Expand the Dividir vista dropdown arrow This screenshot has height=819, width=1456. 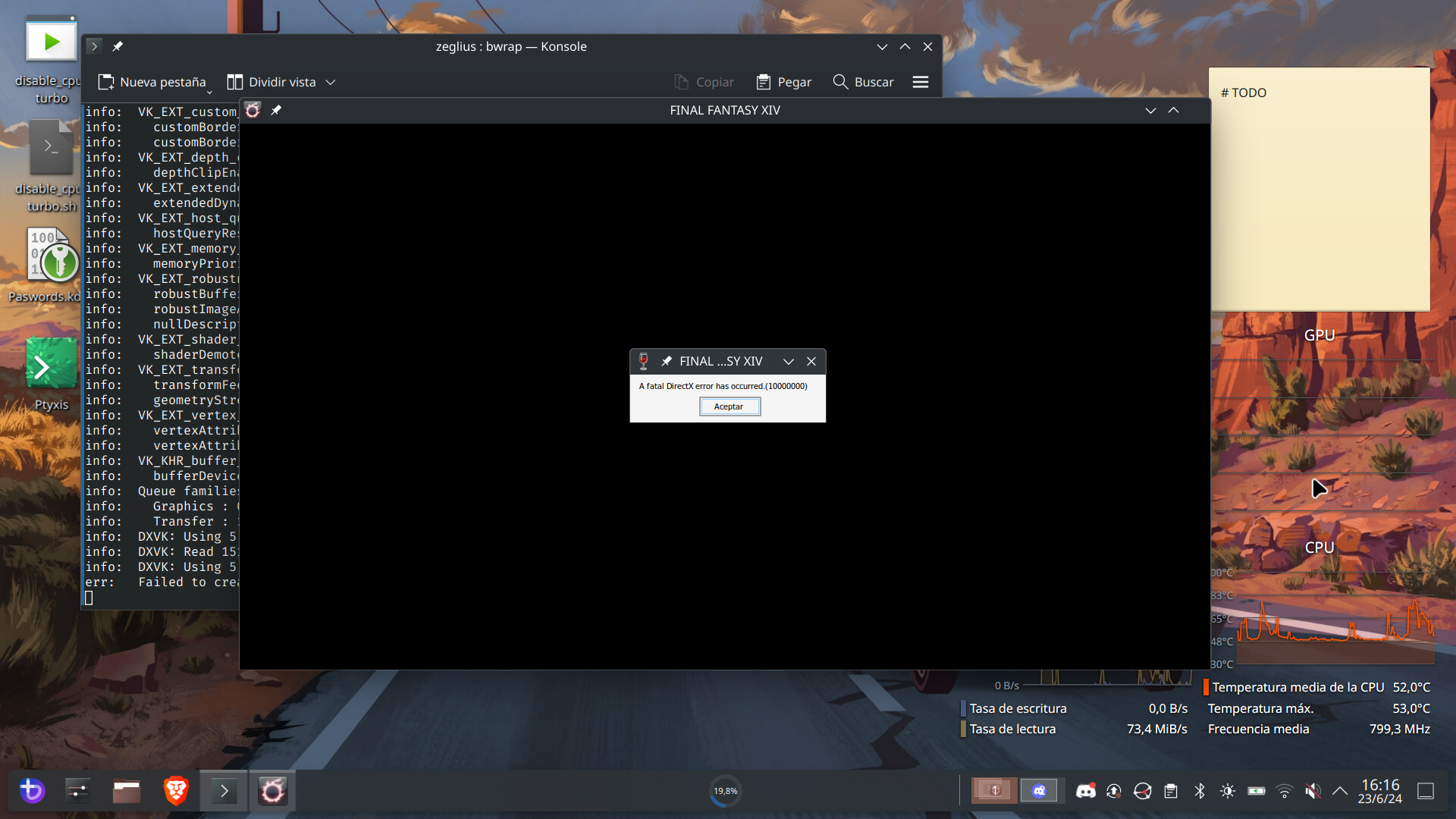tap(331, 82)
